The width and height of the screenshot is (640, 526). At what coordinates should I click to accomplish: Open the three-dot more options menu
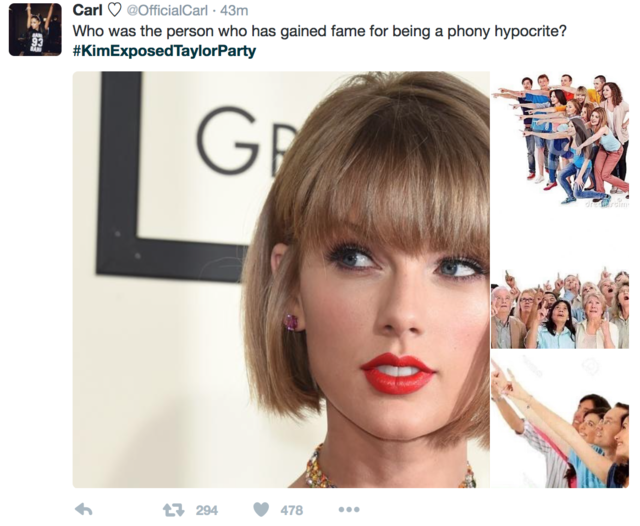click(349, 510)
